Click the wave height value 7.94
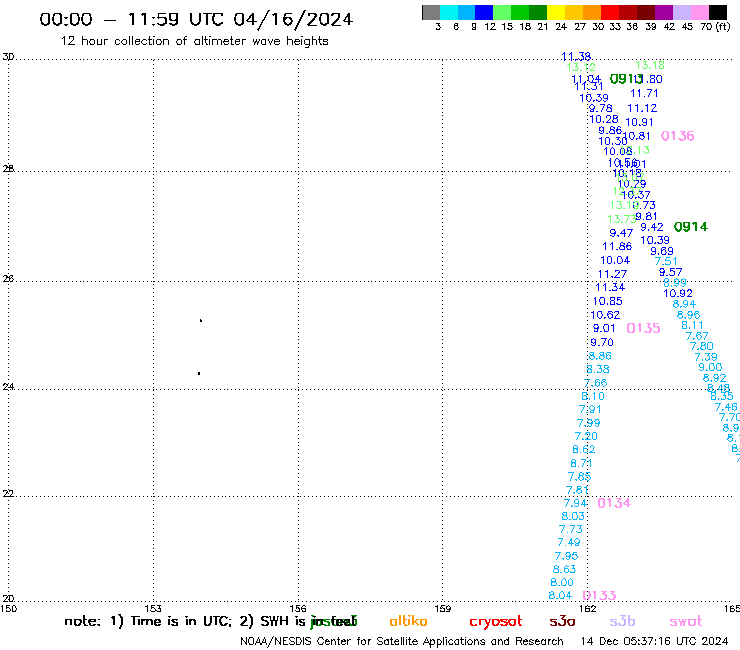 coord(575,503)
